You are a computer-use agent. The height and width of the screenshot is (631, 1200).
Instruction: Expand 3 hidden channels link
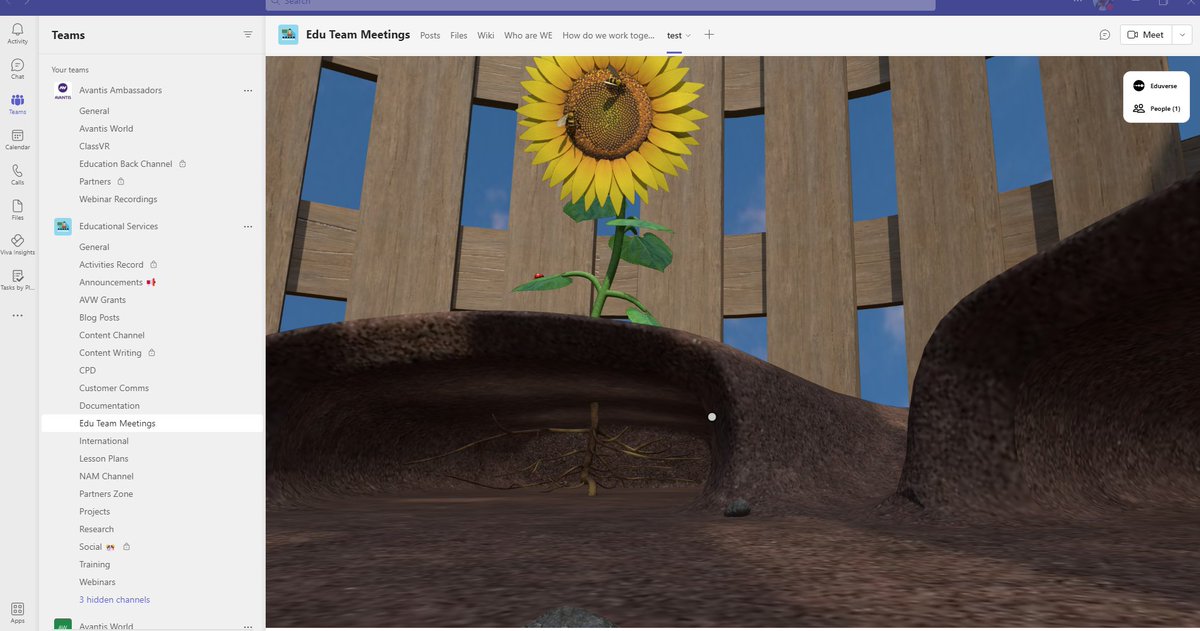click(115, 600)
